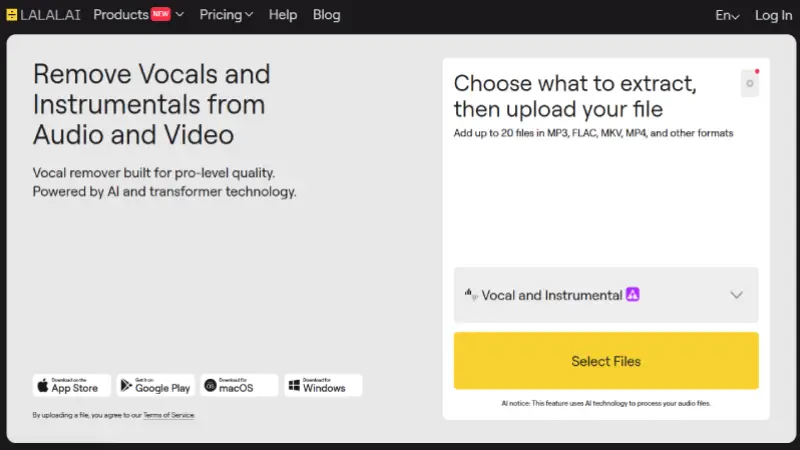Expand the Vocal and Instrumental stem dropdown
Image resolution: width=800 pixels, height=450 pixels.
click(606, 295)
